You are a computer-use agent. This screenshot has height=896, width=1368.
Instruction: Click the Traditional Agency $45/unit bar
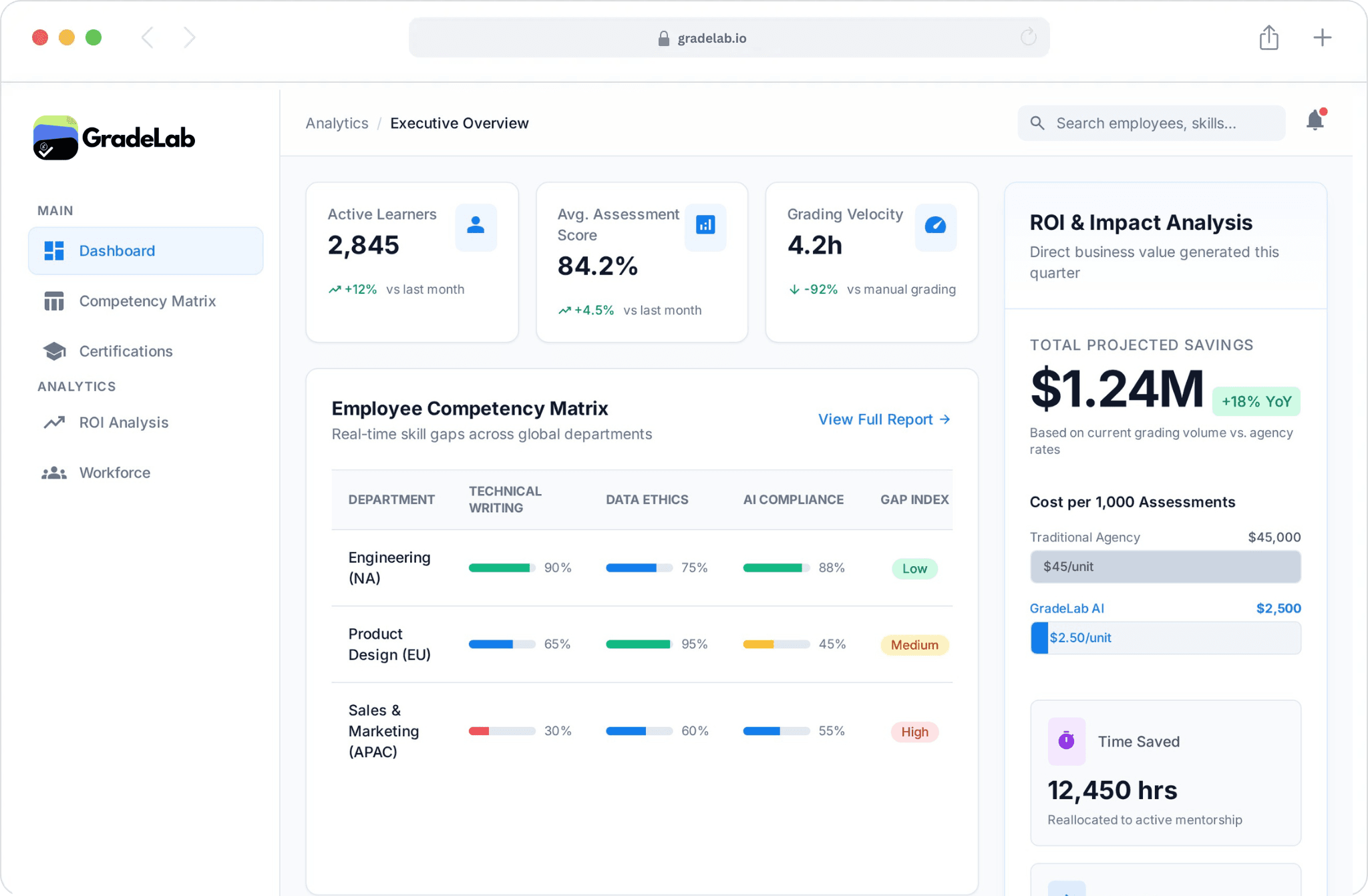click(1166, 567)
